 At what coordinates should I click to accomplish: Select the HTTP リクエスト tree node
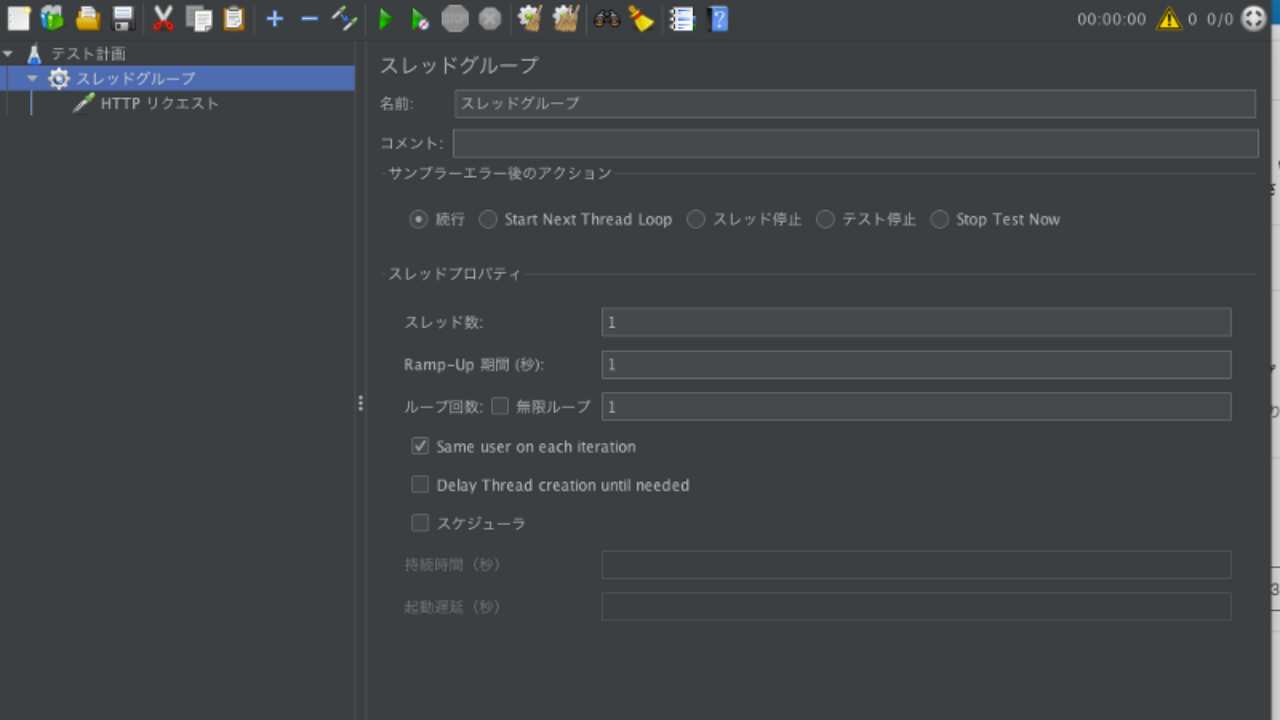click(x=159, y=103)
